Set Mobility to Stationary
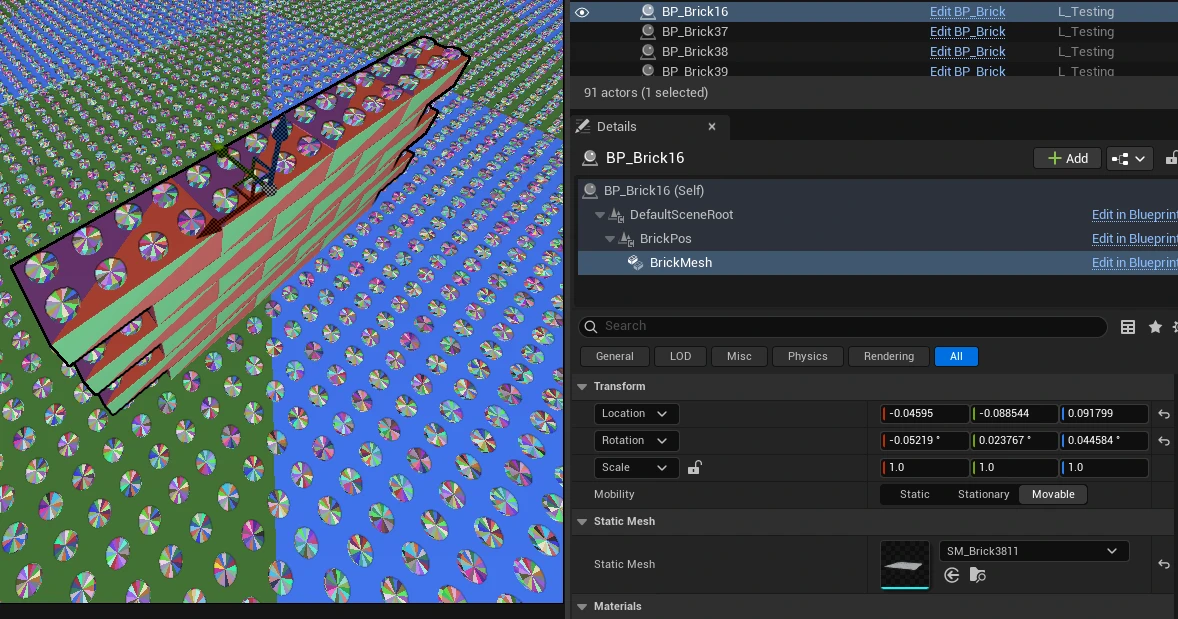The image size is (1178, 619). [983, 494]
